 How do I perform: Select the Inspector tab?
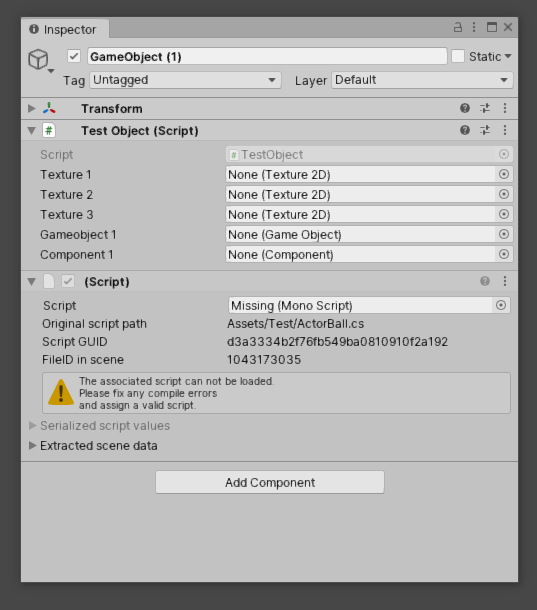tap(65, 30)
